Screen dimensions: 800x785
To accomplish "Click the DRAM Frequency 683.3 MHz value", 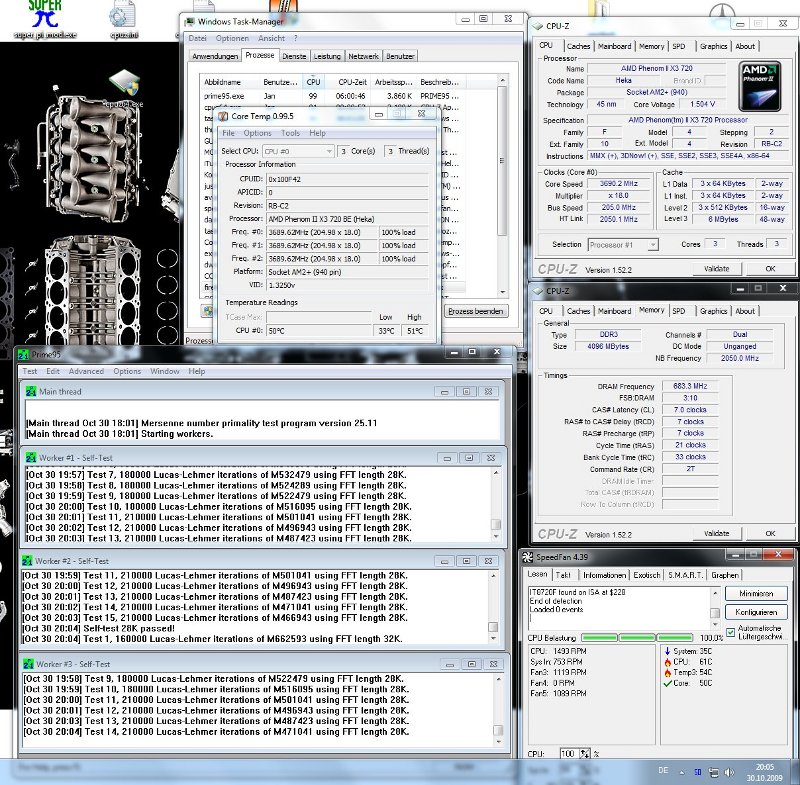I will [690, 386].
